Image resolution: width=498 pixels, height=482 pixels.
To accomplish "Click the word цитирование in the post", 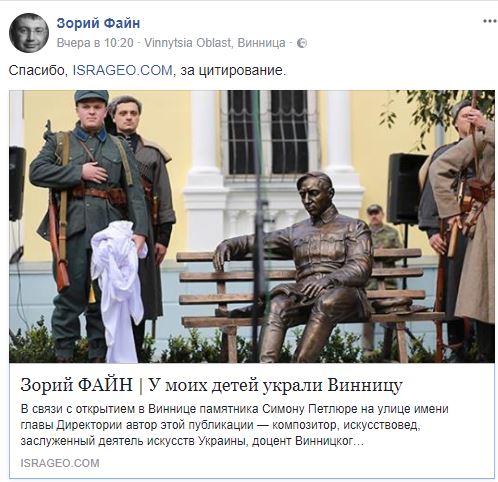I will 242,71.
